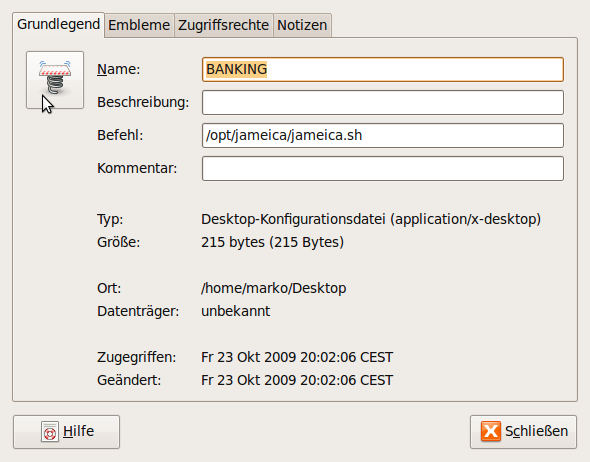590x462 pixels.
Task: Close the dialog with Schließen
Action: click(x=523, y=432)
